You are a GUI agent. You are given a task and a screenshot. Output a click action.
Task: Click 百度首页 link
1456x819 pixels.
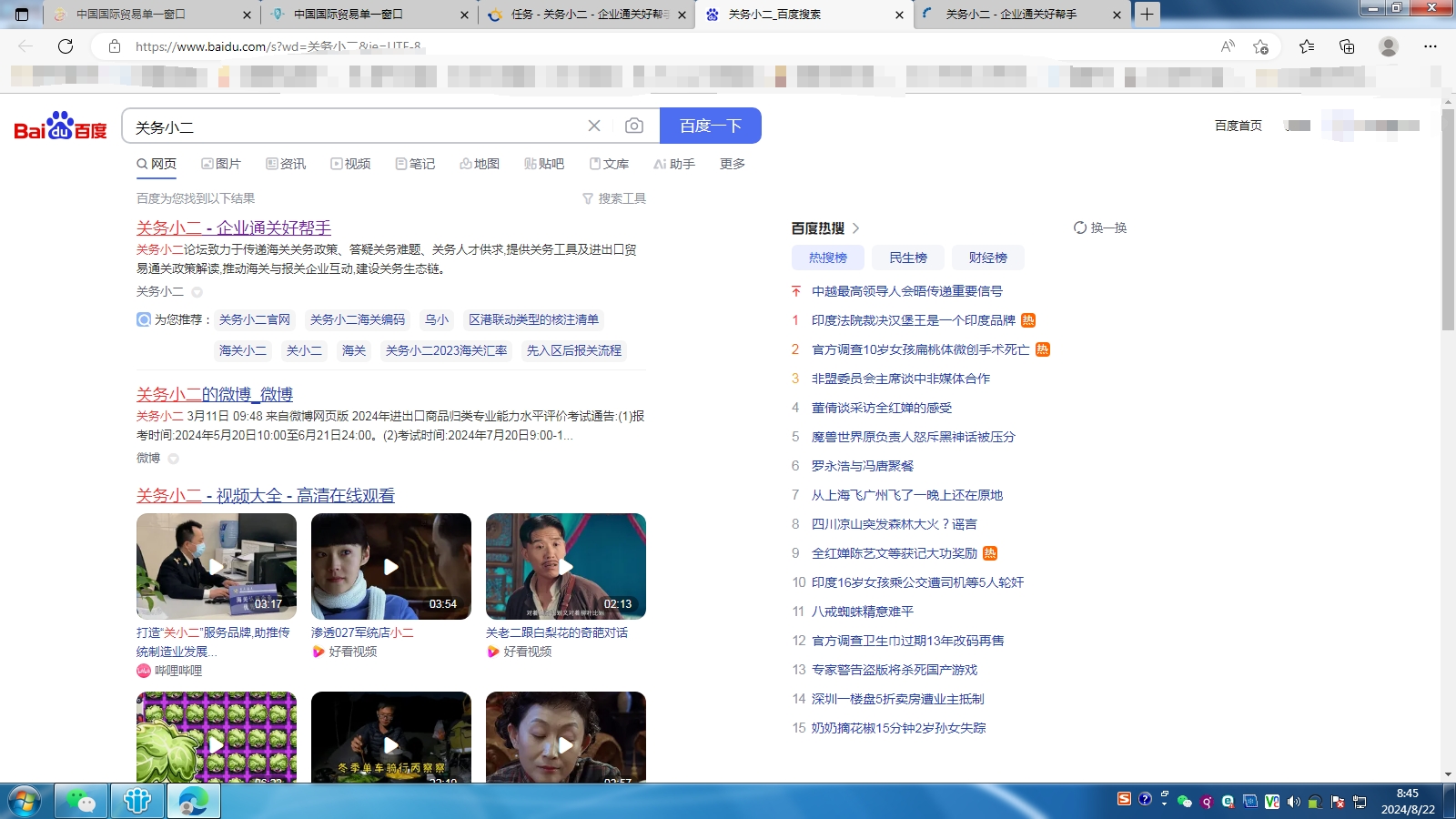1239,126
